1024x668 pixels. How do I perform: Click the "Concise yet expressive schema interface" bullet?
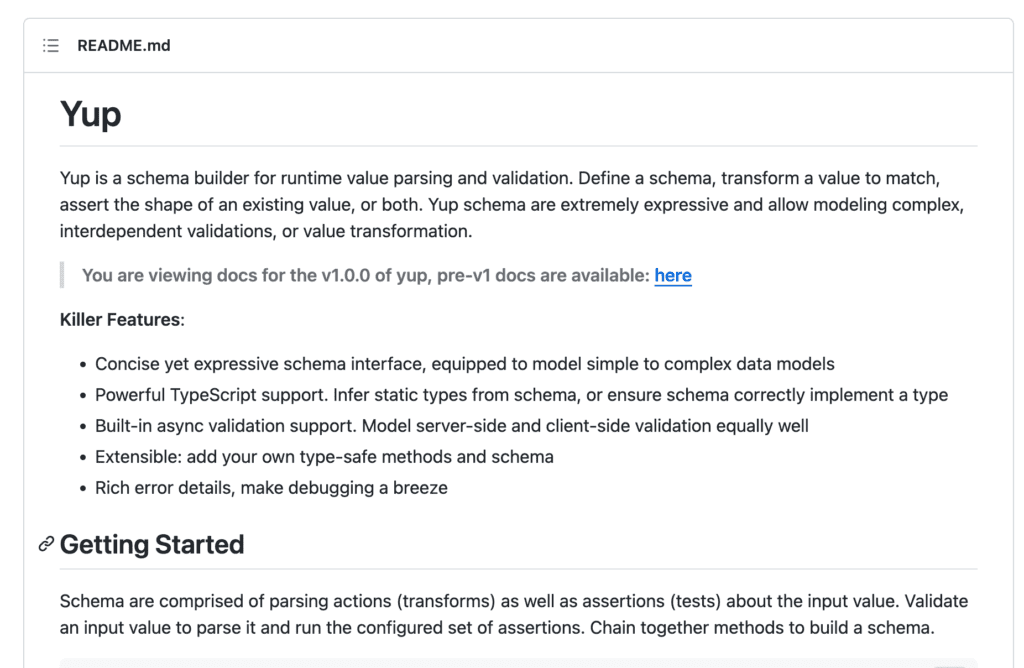coord(464,364)
